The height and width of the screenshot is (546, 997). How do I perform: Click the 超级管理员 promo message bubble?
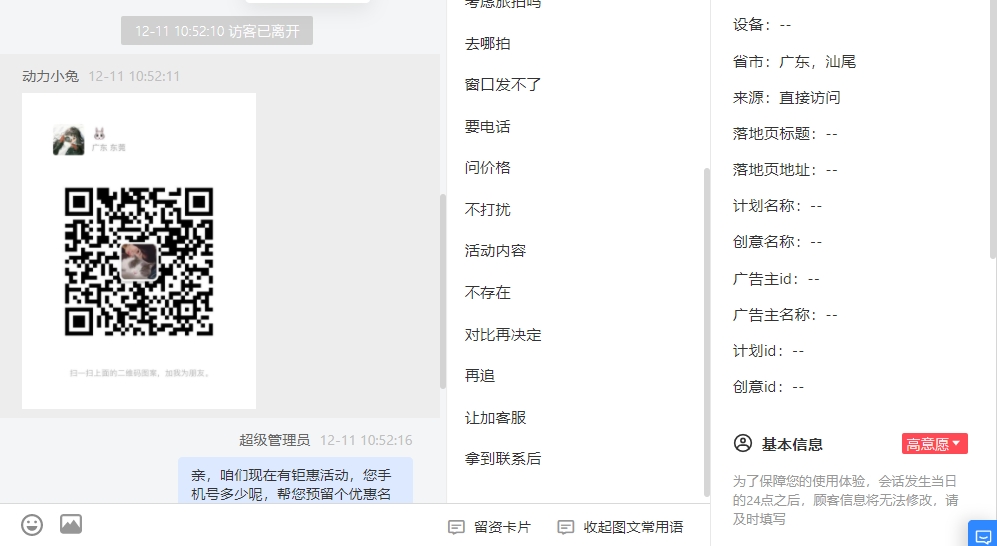point(295,481)
